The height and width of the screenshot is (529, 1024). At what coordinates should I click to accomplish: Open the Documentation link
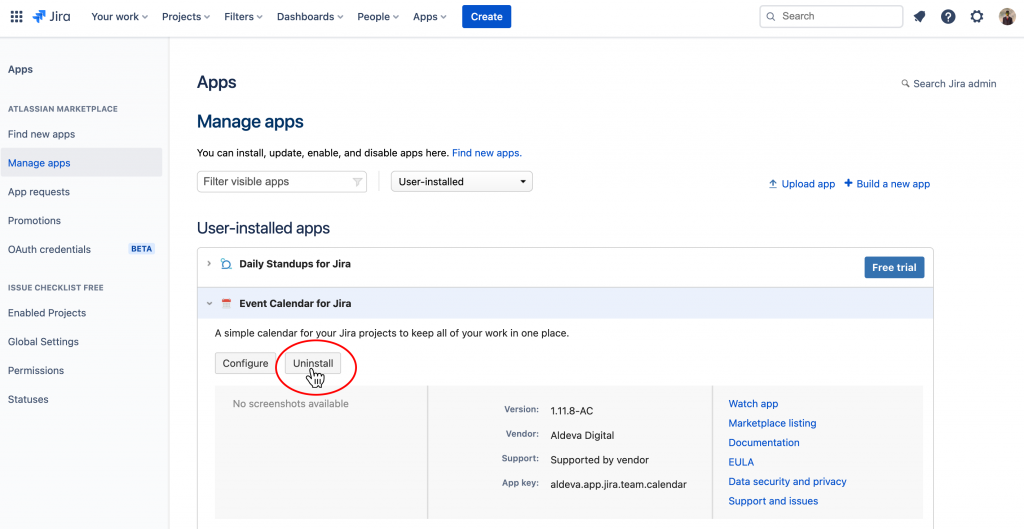click(x=763, y=443)
